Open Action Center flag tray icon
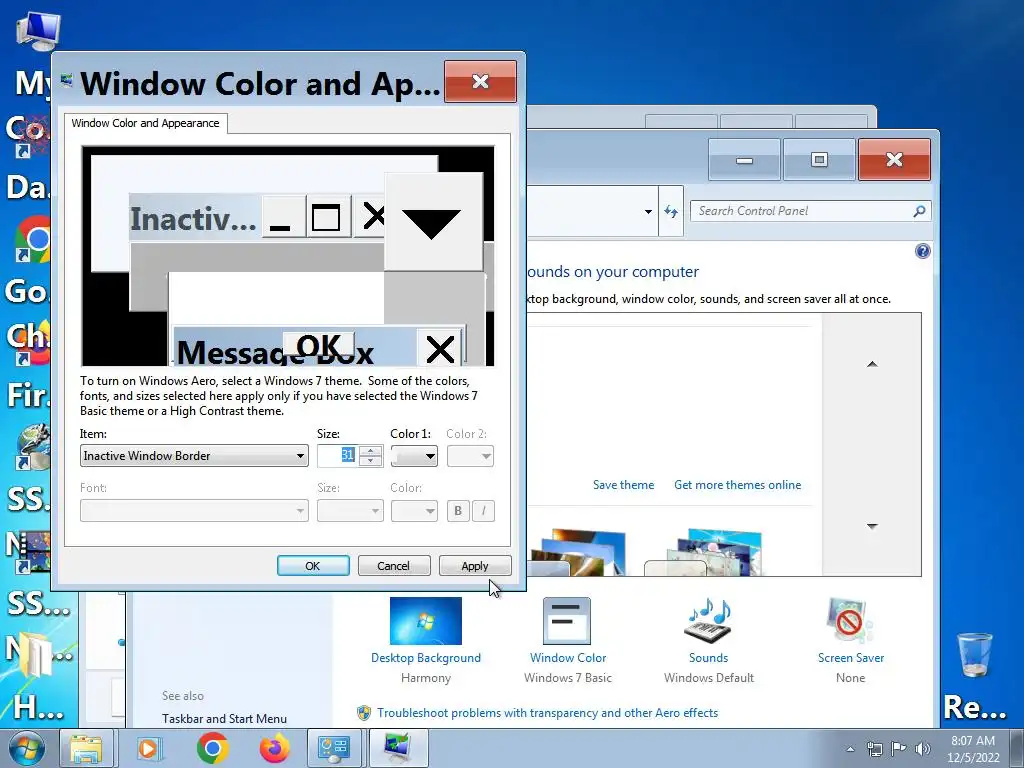Viewport: 1024px width, 768px height. pyautogui.click(x=899, y=748)
